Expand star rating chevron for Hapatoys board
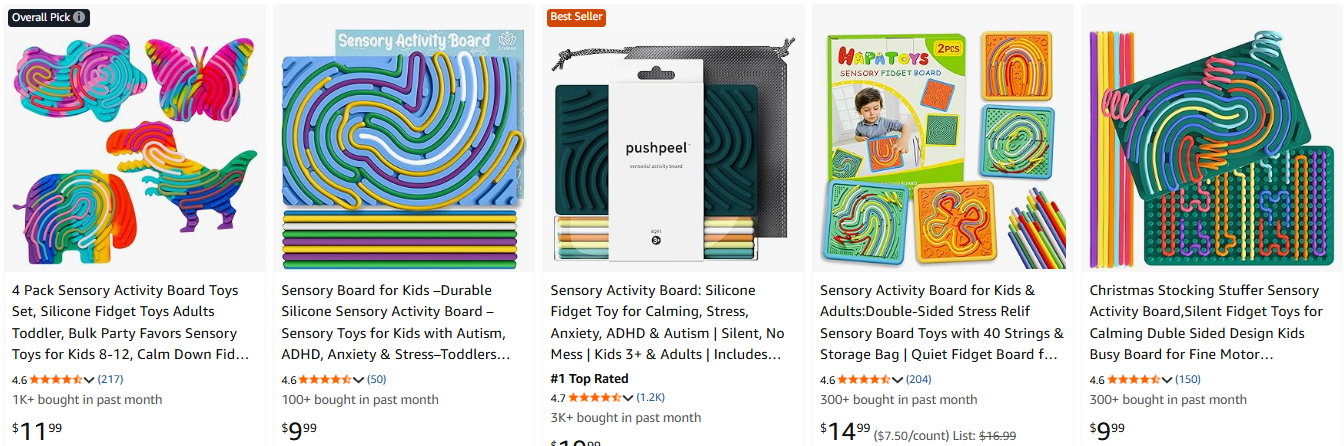This screenshot has height=446, width=1344. pyautogui.click(x=898, y=380)
